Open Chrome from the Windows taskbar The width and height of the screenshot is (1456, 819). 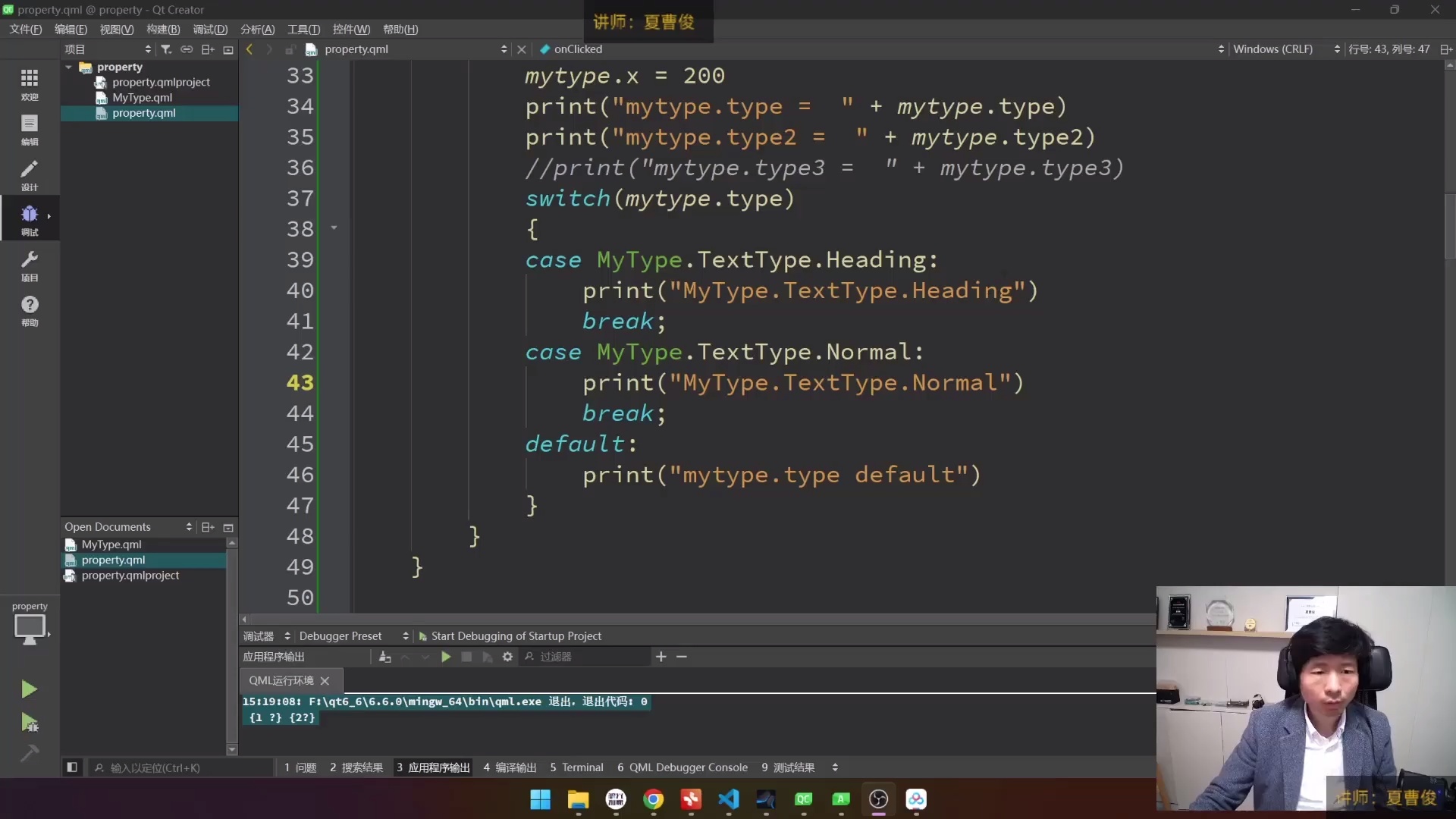(653, 799)
